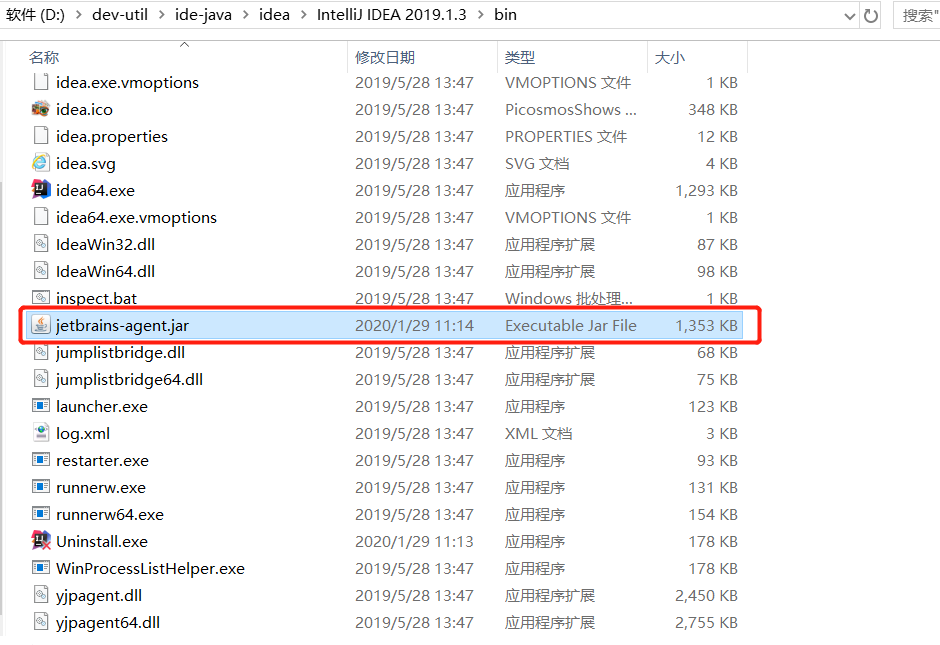Click the jetbrains-agent.jar Java icon
Screen dimensions: 940x645
(x=41, y=325)
